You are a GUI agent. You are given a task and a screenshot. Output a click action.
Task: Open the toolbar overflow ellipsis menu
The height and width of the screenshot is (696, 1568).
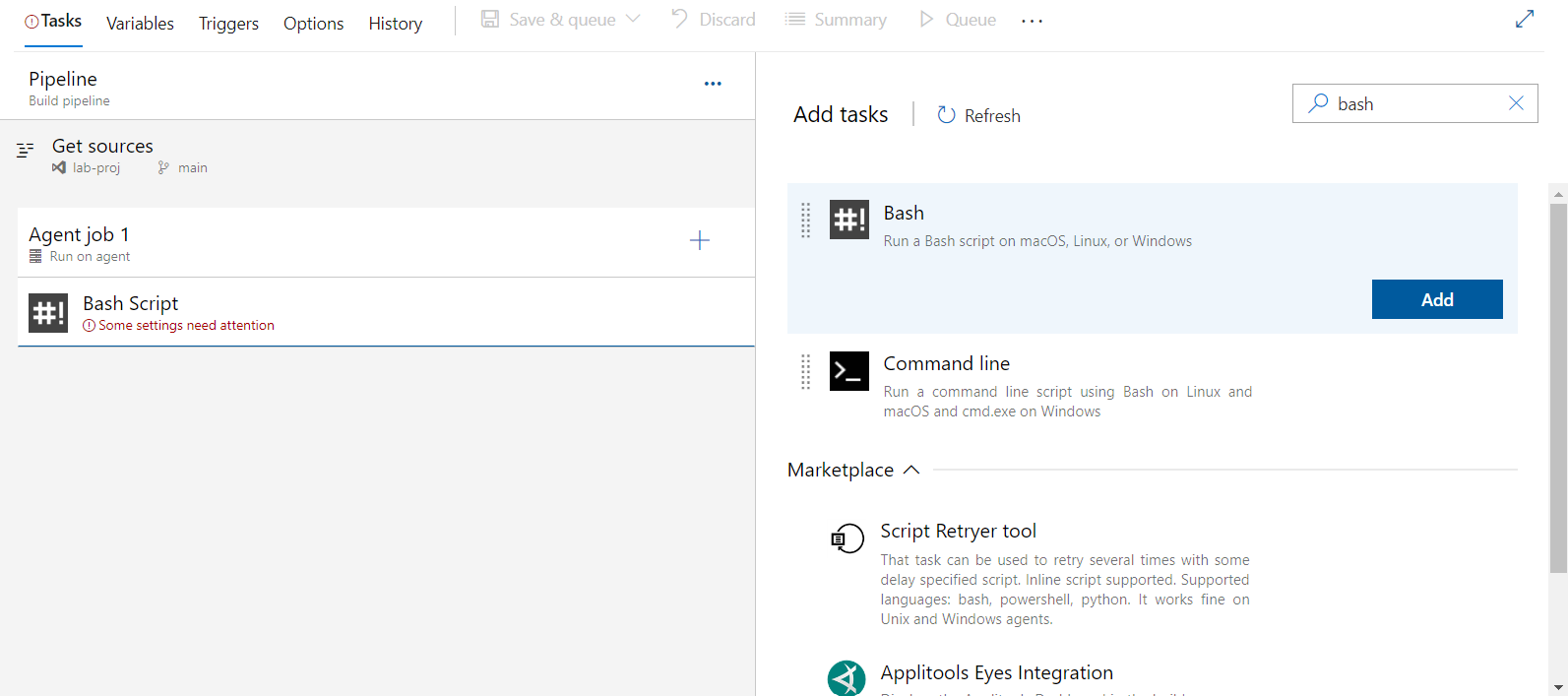(x=1032, y=21)
